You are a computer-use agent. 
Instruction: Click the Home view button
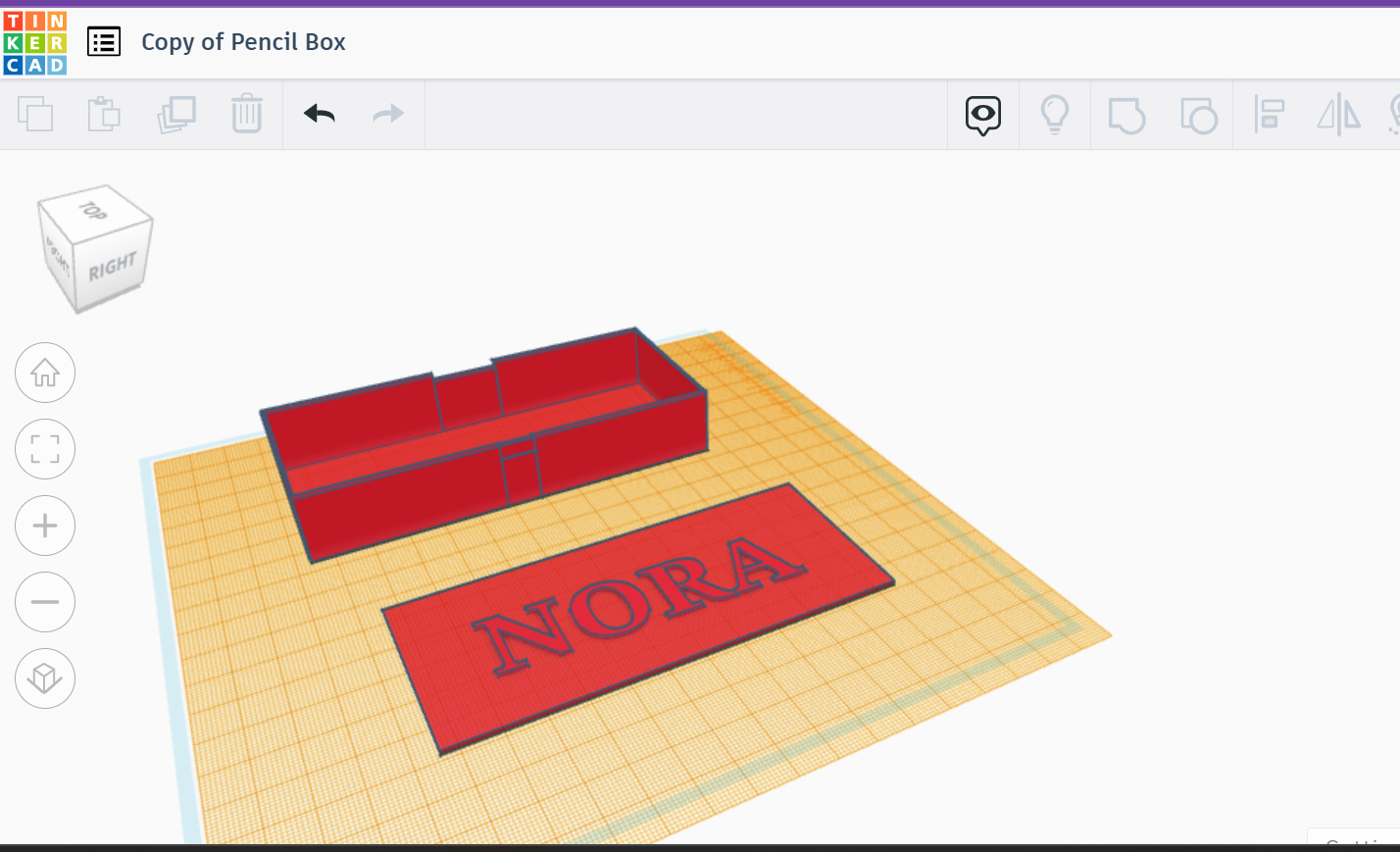(x=45, y=373)
